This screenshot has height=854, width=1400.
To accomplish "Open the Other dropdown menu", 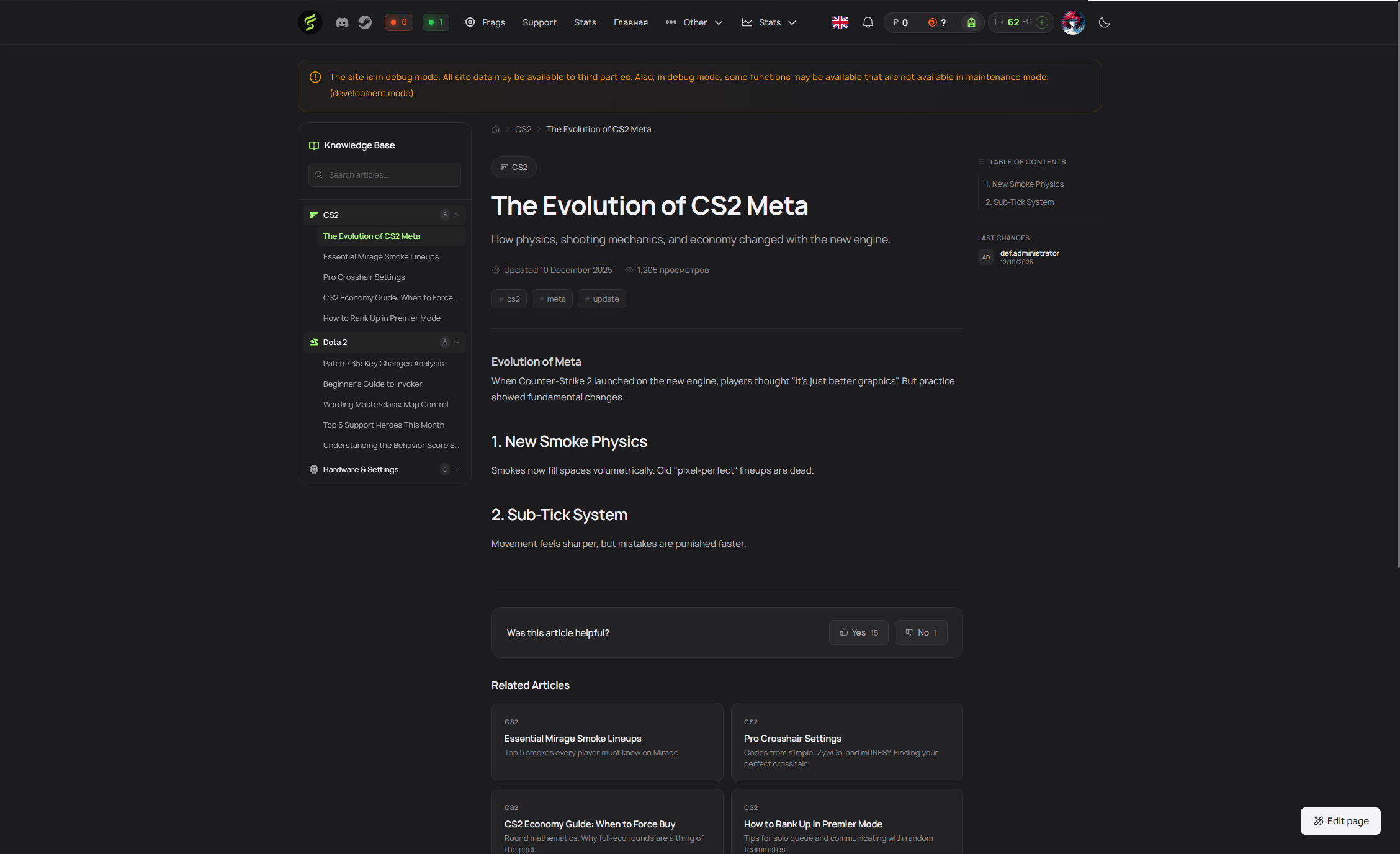I will tap(694, 22).
